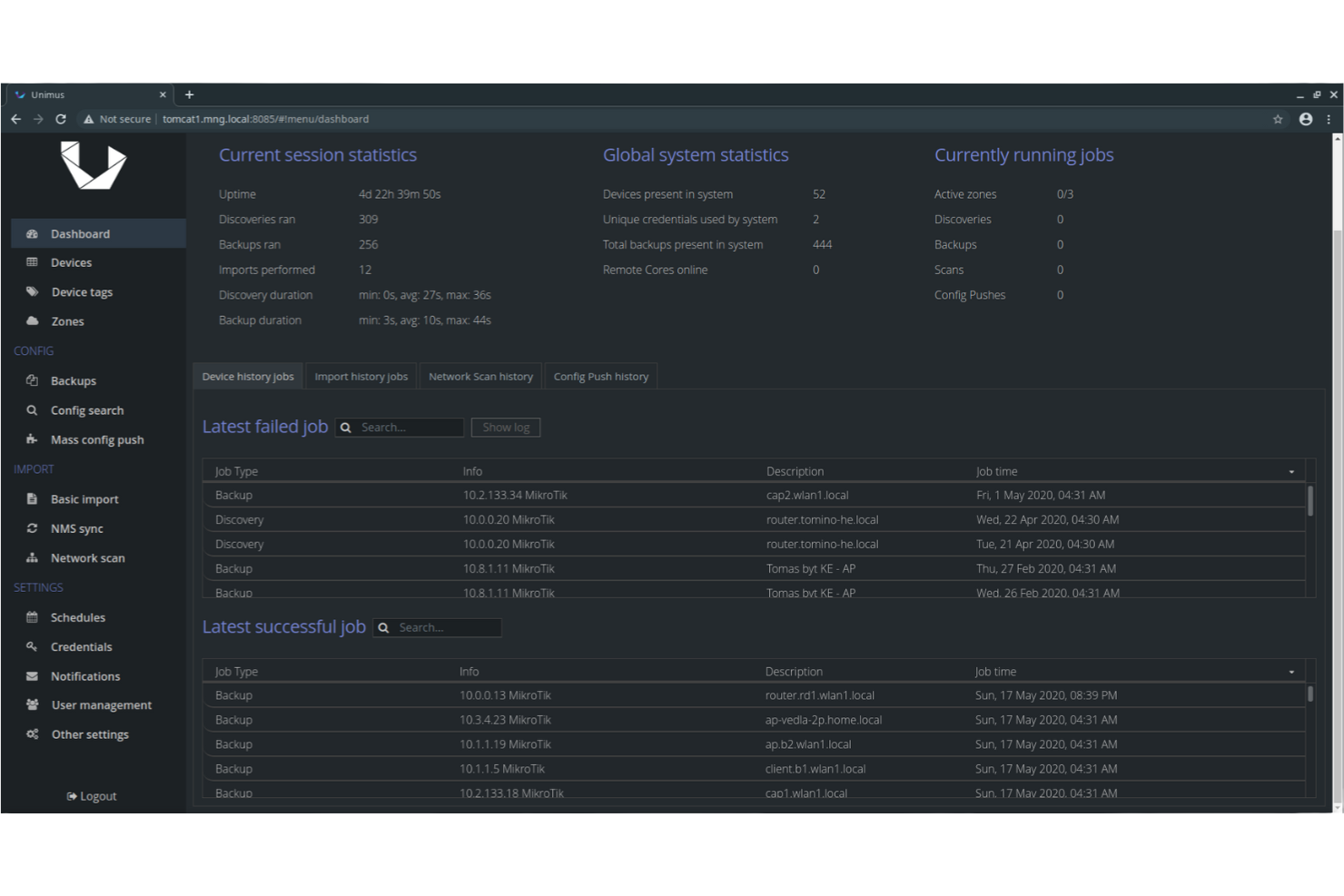The width and height of the screenshot is (1344, 896).
Task: Close the Unimus browser tab
Action: (x=163, y=94)
